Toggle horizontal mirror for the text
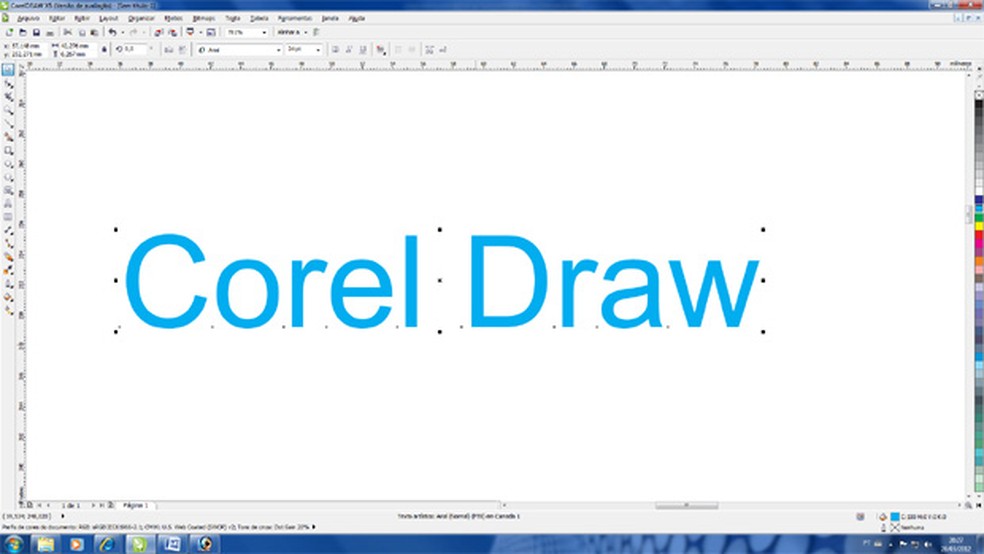The width and height of the screenshot is (984, 554). click(169, 50)
